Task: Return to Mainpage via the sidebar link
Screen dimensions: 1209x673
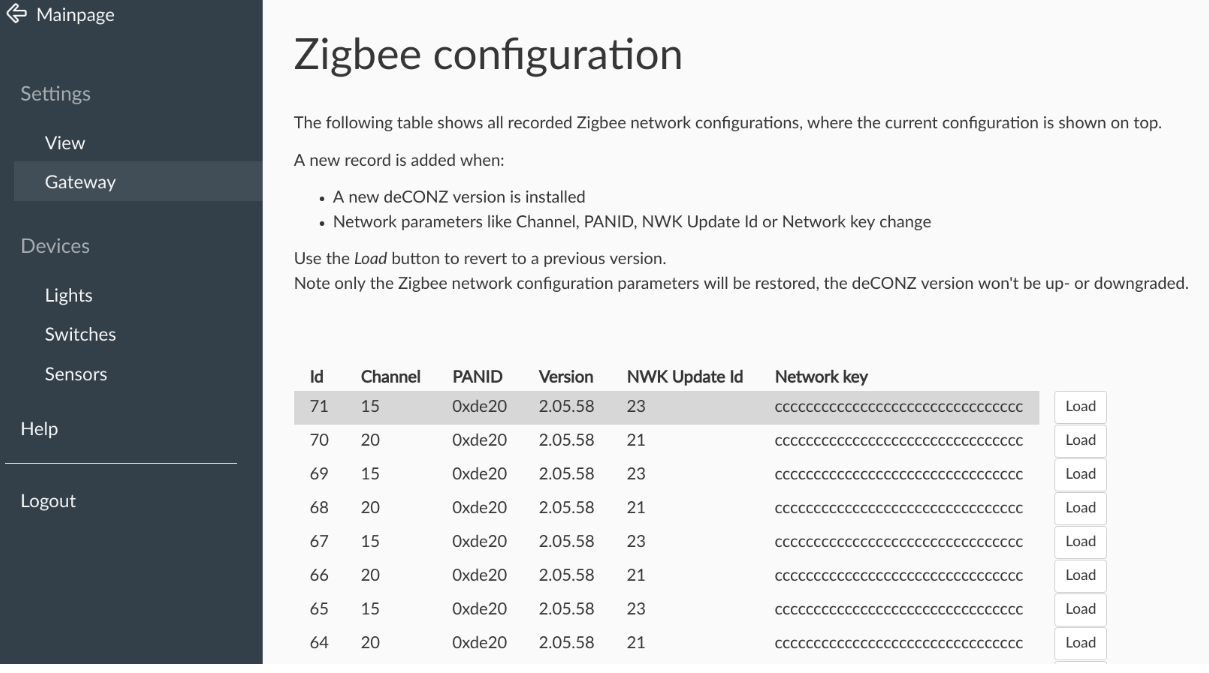Action: pos(75,15)
